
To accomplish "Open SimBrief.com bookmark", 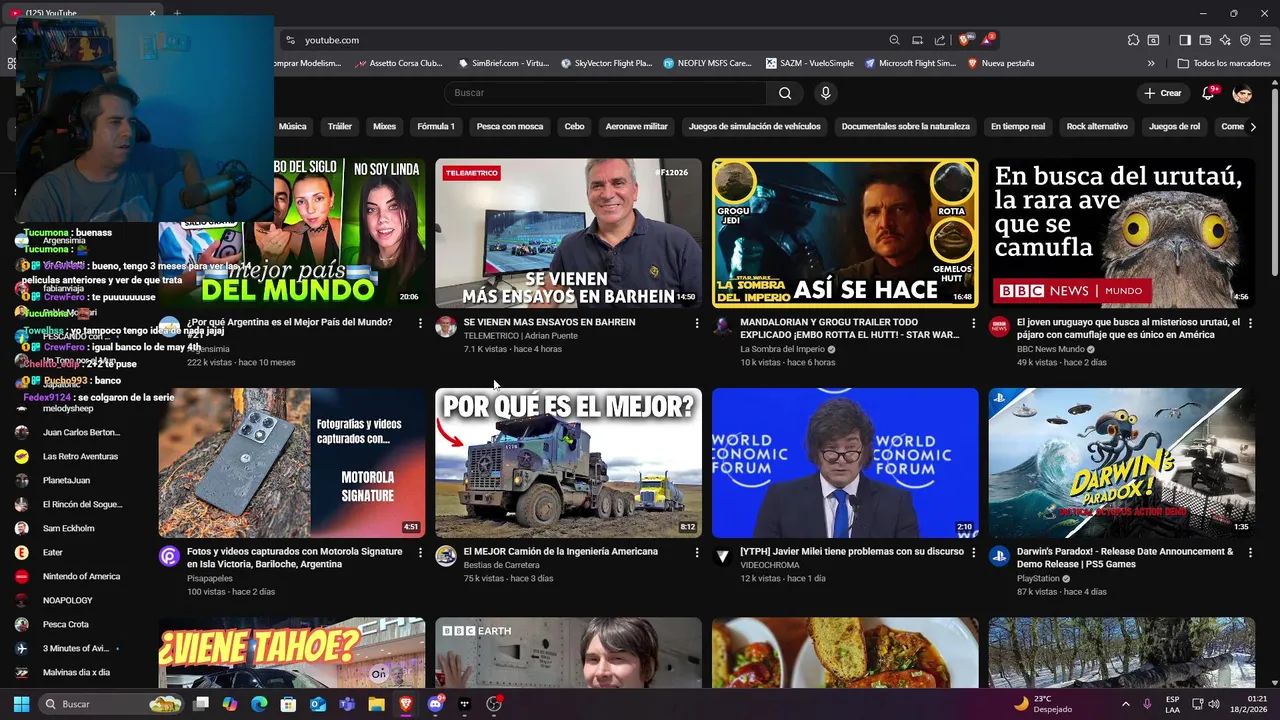I will click(x=504, y=63).
